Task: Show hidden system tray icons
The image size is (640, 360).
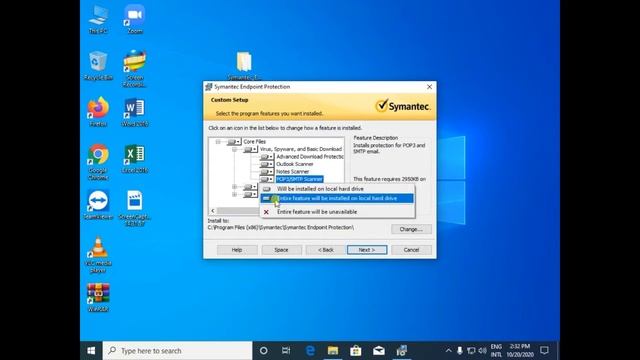Action: [448, 351]
